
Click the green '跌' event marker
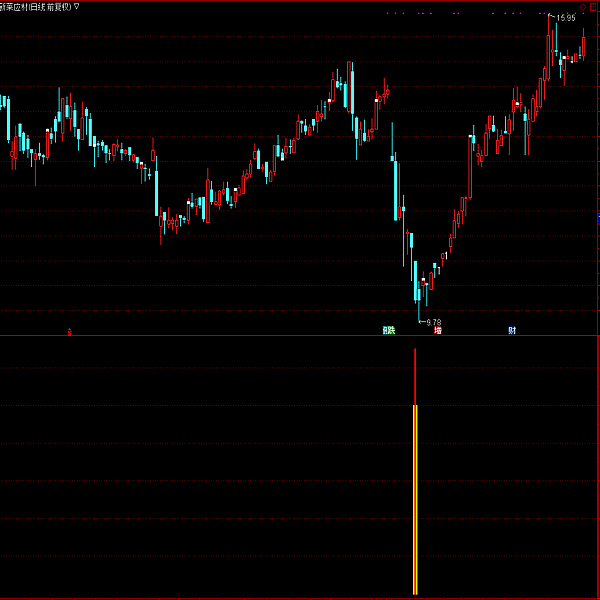pyautogui.click(x=389, y=330)
